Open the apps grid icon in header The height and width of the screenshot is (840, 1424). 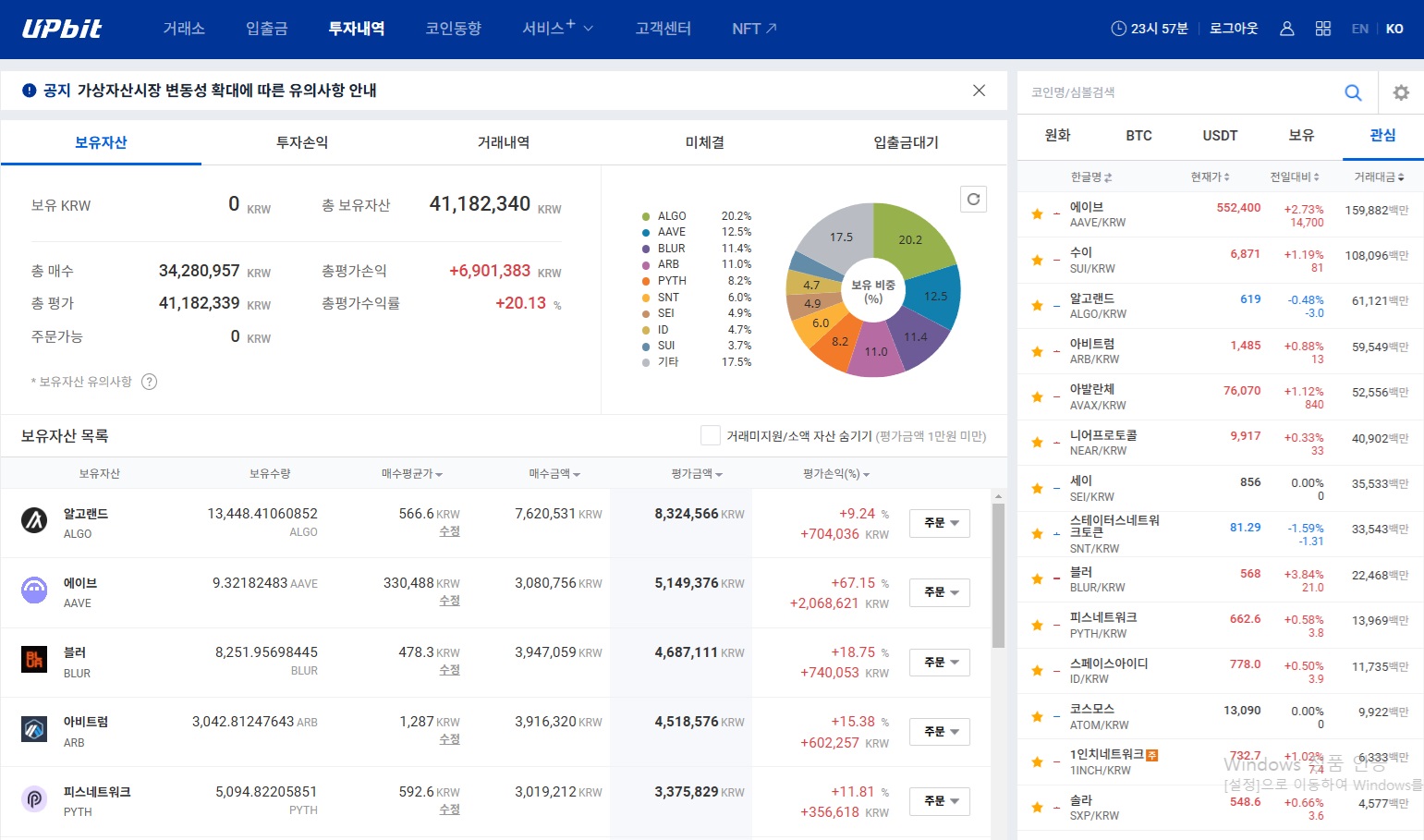(1323, 29)
